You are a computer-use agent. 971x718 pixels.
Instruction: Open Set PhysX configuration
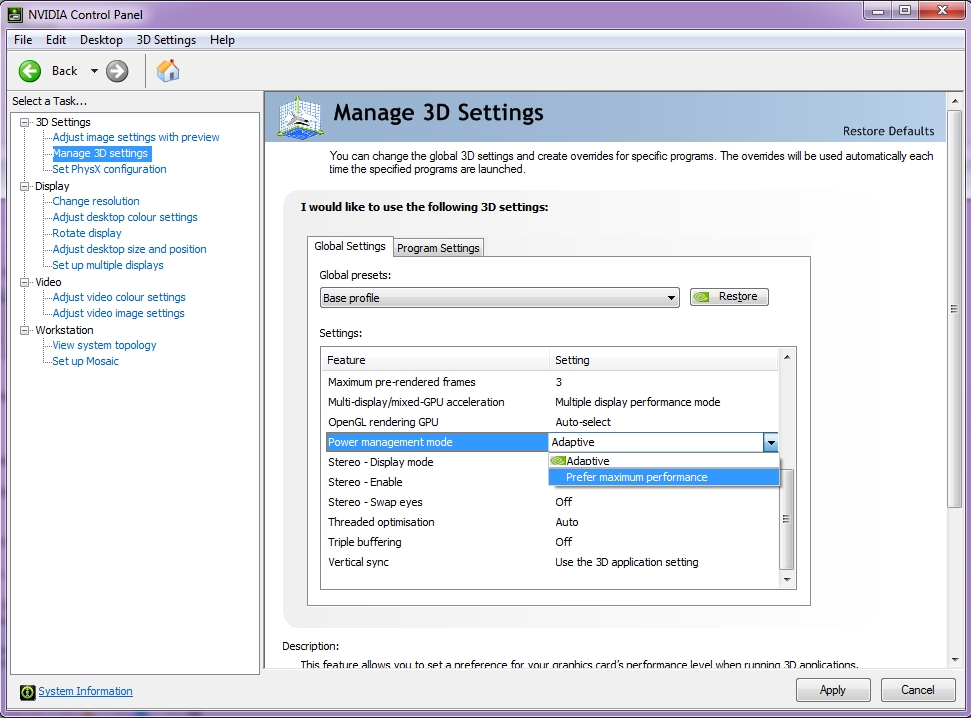[109, 169]
